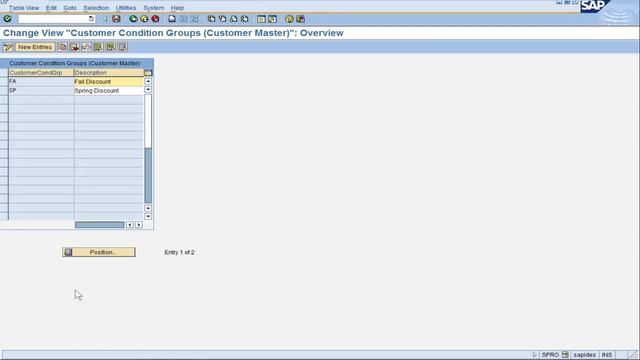The width and height of the screenshot is (640, 360).
Task: Click scroll-down arrow next to Spring Discount
Action: pos(148,90)
